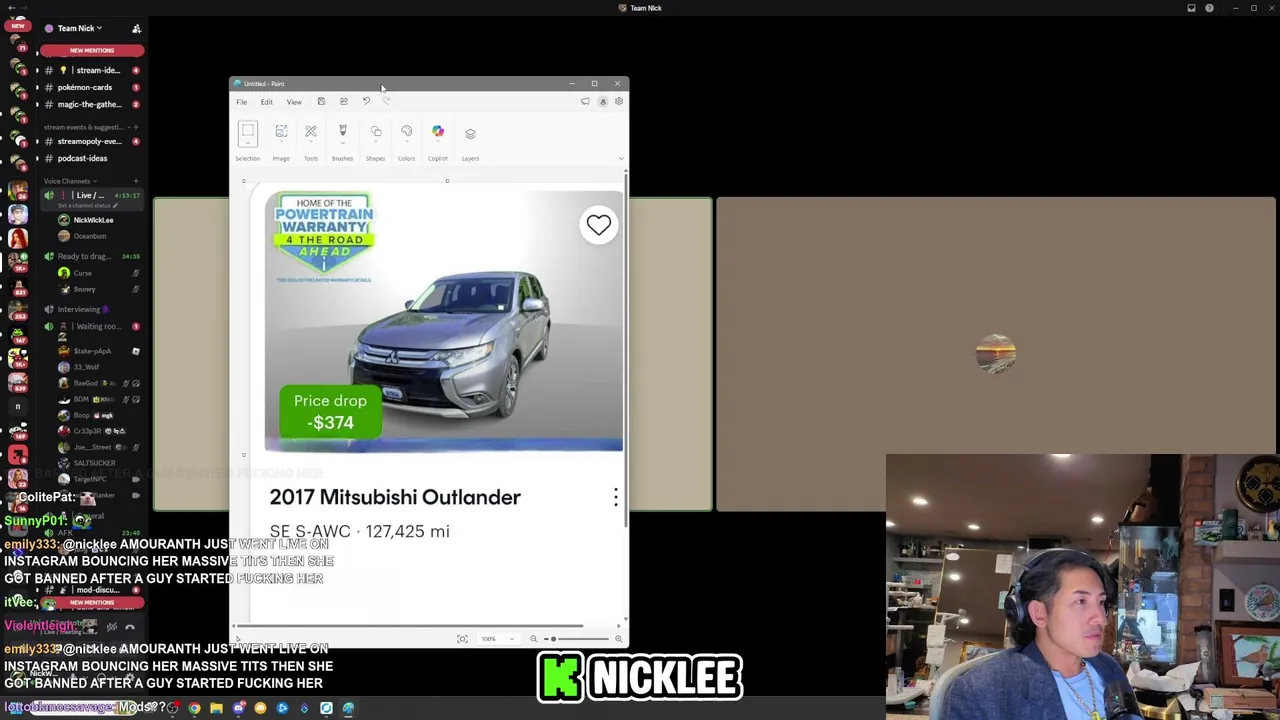Click the Paint vertical scrollbar
Viewport: 1280px width, 720px height.
(x=626, y=350)
